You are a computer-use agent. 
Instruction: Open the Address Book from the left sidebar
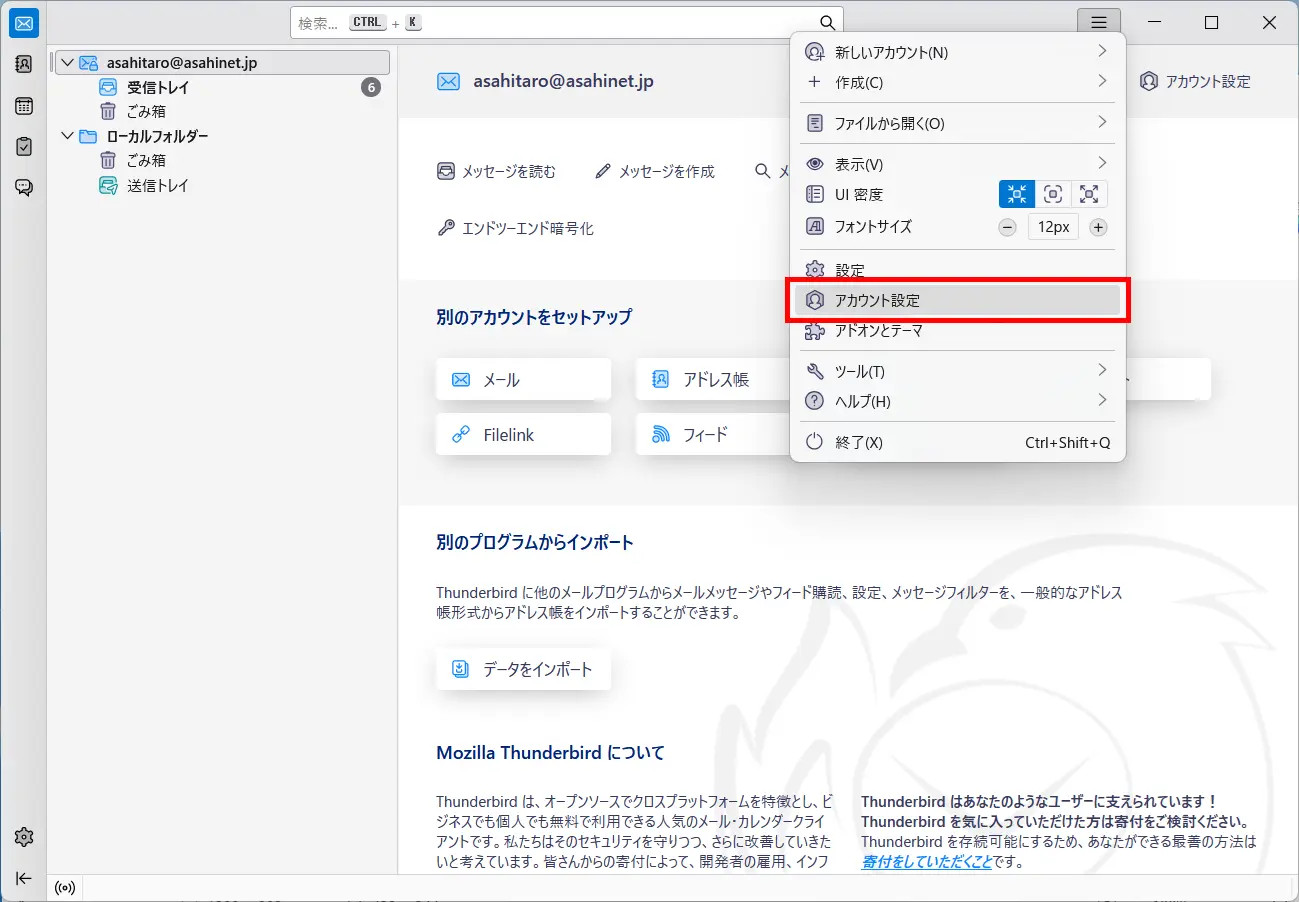point(24,64)
